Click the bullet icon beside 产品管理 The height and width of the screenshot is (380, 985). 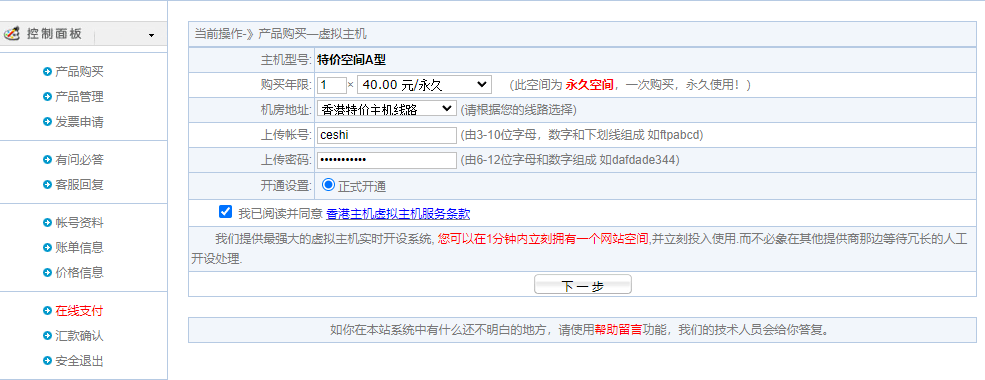click(x=47, y=97)
